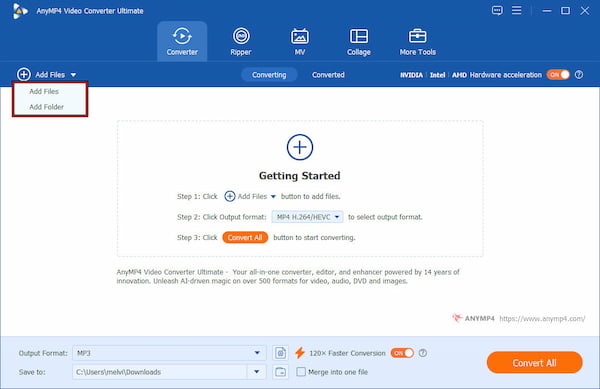Click the Add Files button in Step 1

click(250, 196)
